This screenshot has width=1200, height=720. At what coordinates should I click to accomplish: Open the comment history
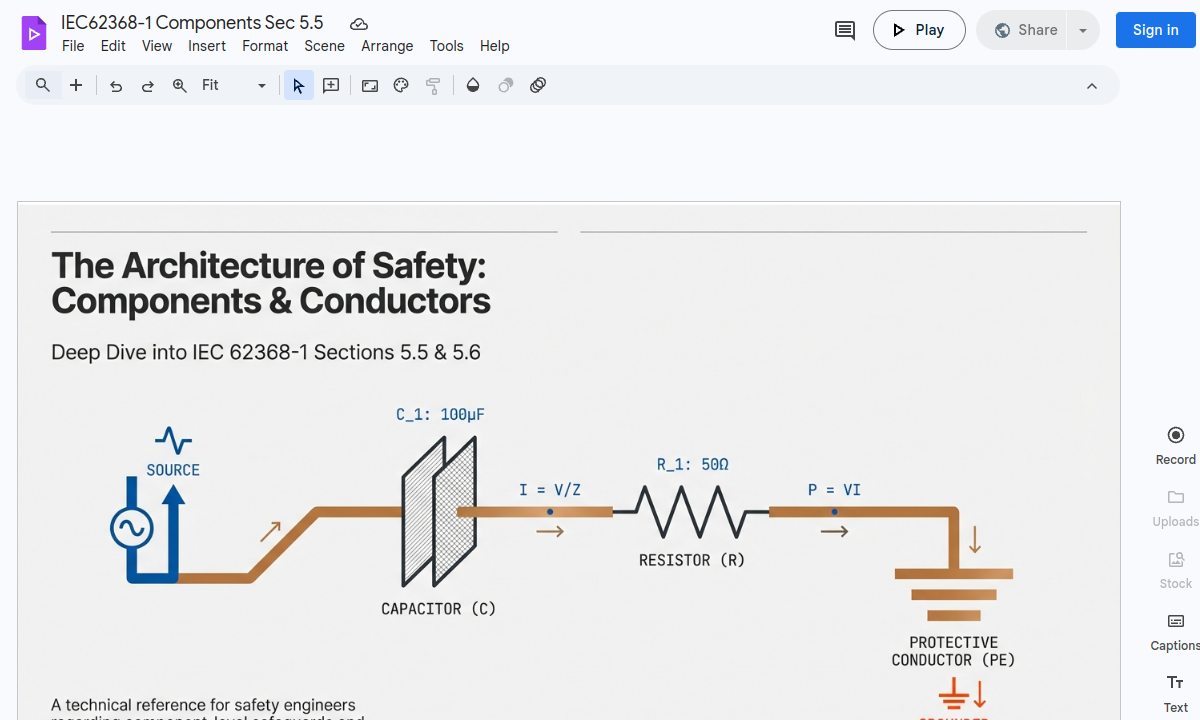click(x=843, y=30)
